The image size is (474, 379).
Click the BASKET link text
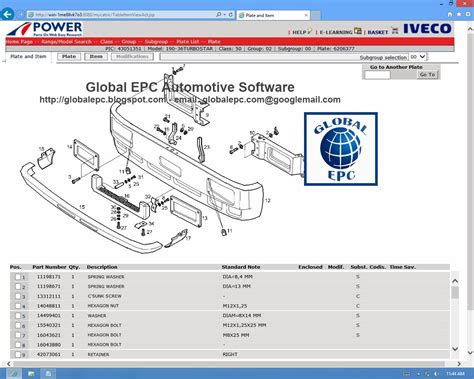[x=378, y=32]
